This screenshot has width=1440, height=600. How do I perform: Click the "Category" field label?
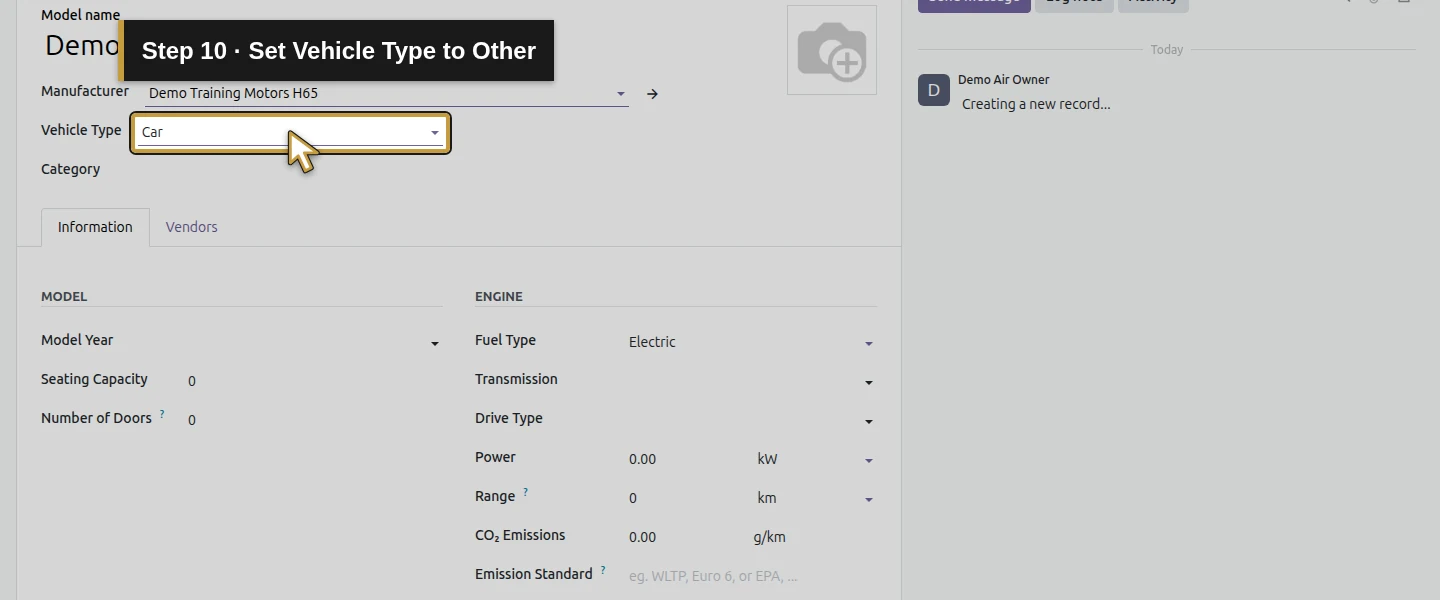coord(70,169)
